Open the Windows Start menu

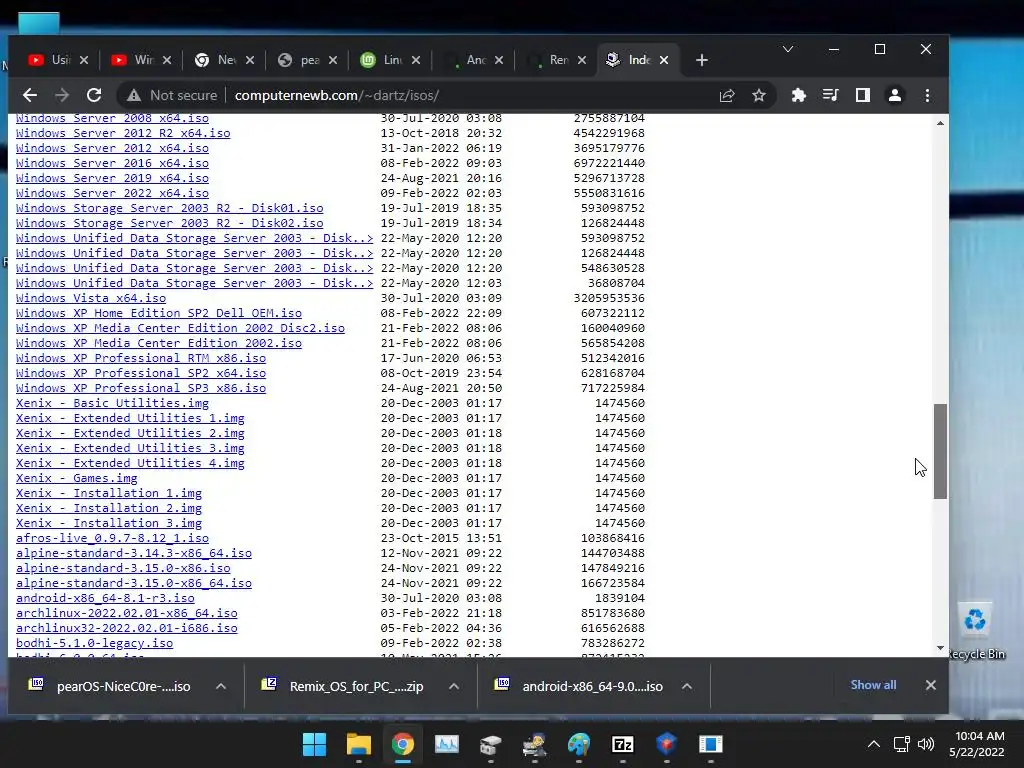(315, 744)
